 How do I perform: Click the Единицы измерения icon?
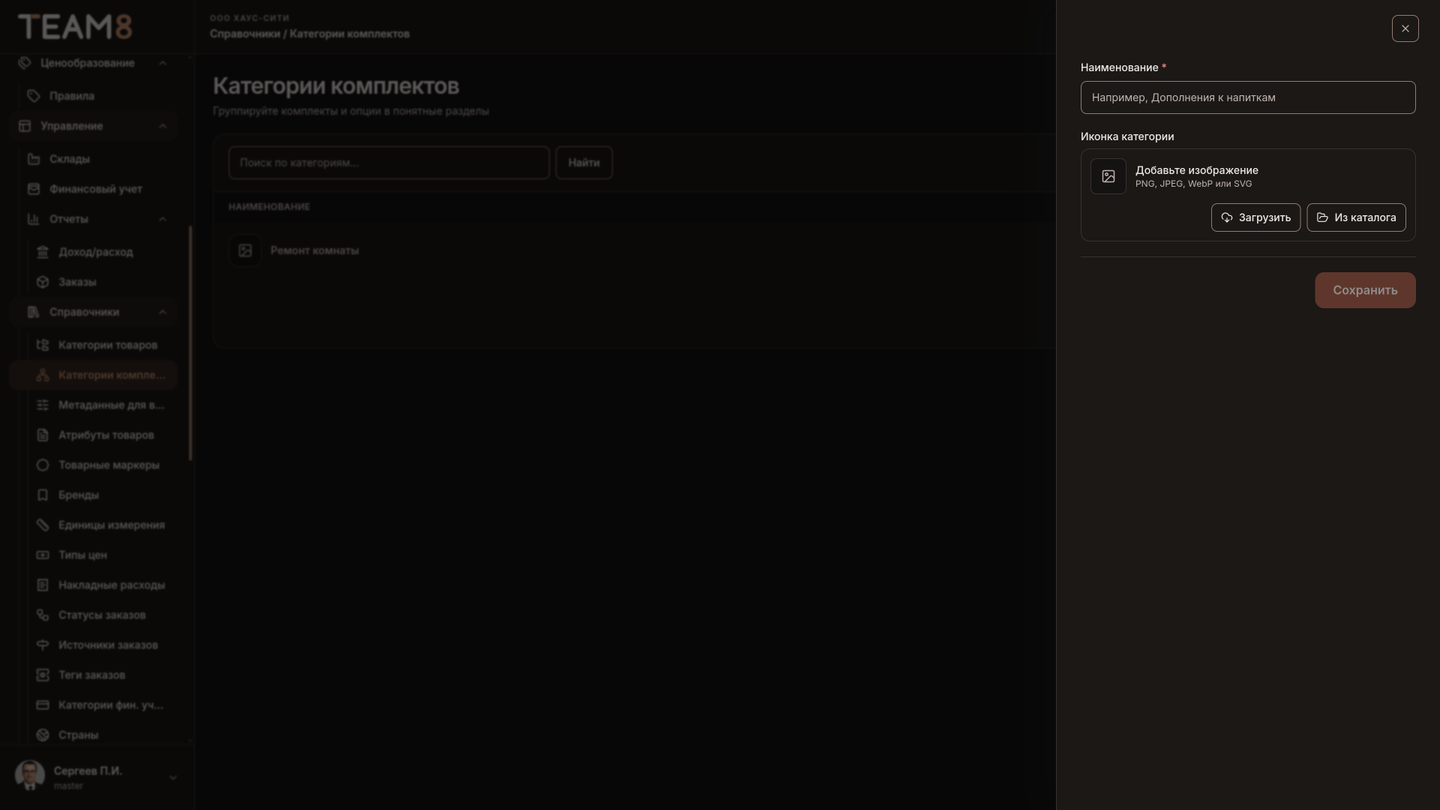(x=42, y=525)
